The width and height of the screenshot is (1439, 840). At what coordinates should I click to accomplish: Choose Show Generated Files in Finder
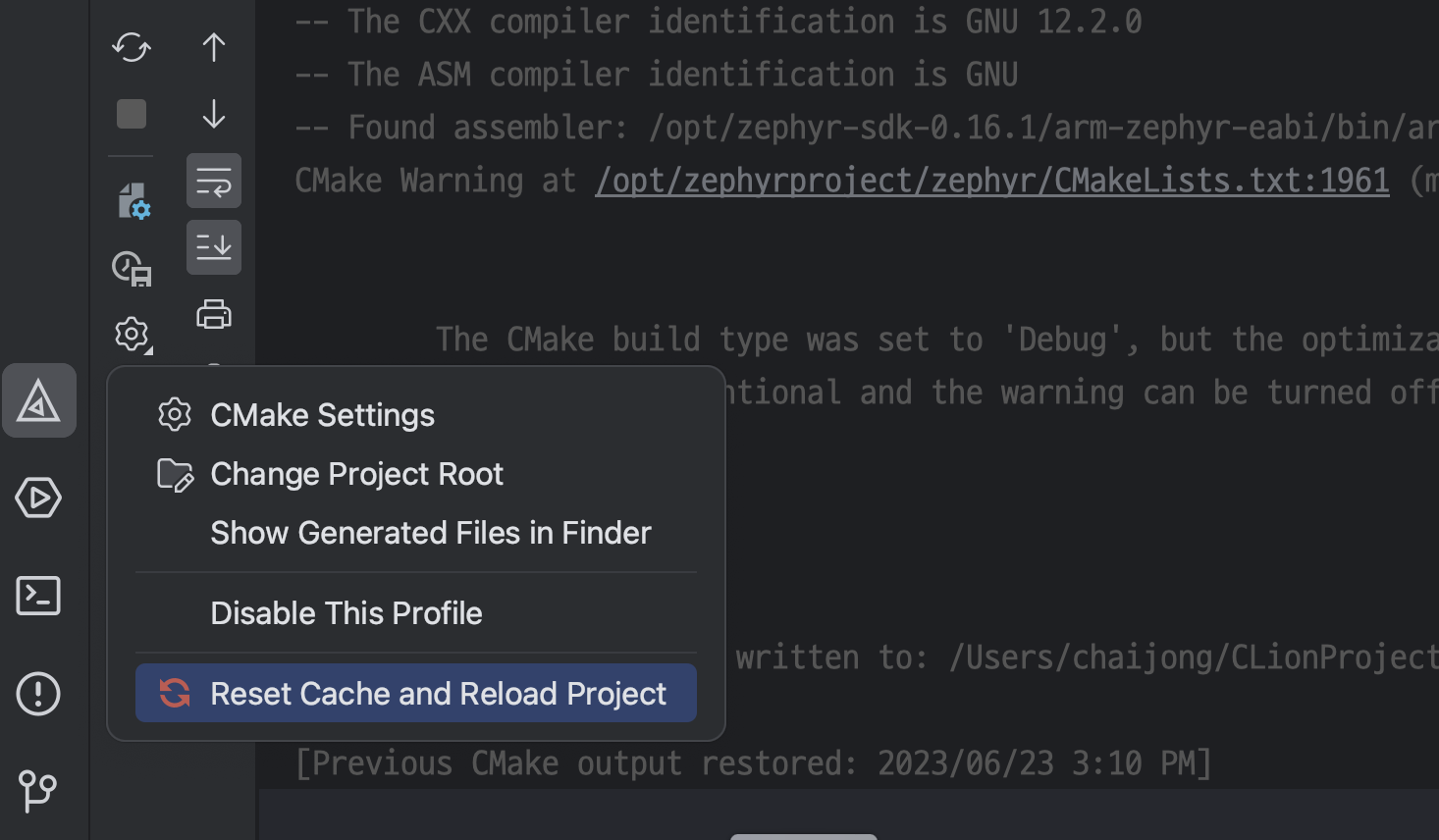click(x=430, y=533)
